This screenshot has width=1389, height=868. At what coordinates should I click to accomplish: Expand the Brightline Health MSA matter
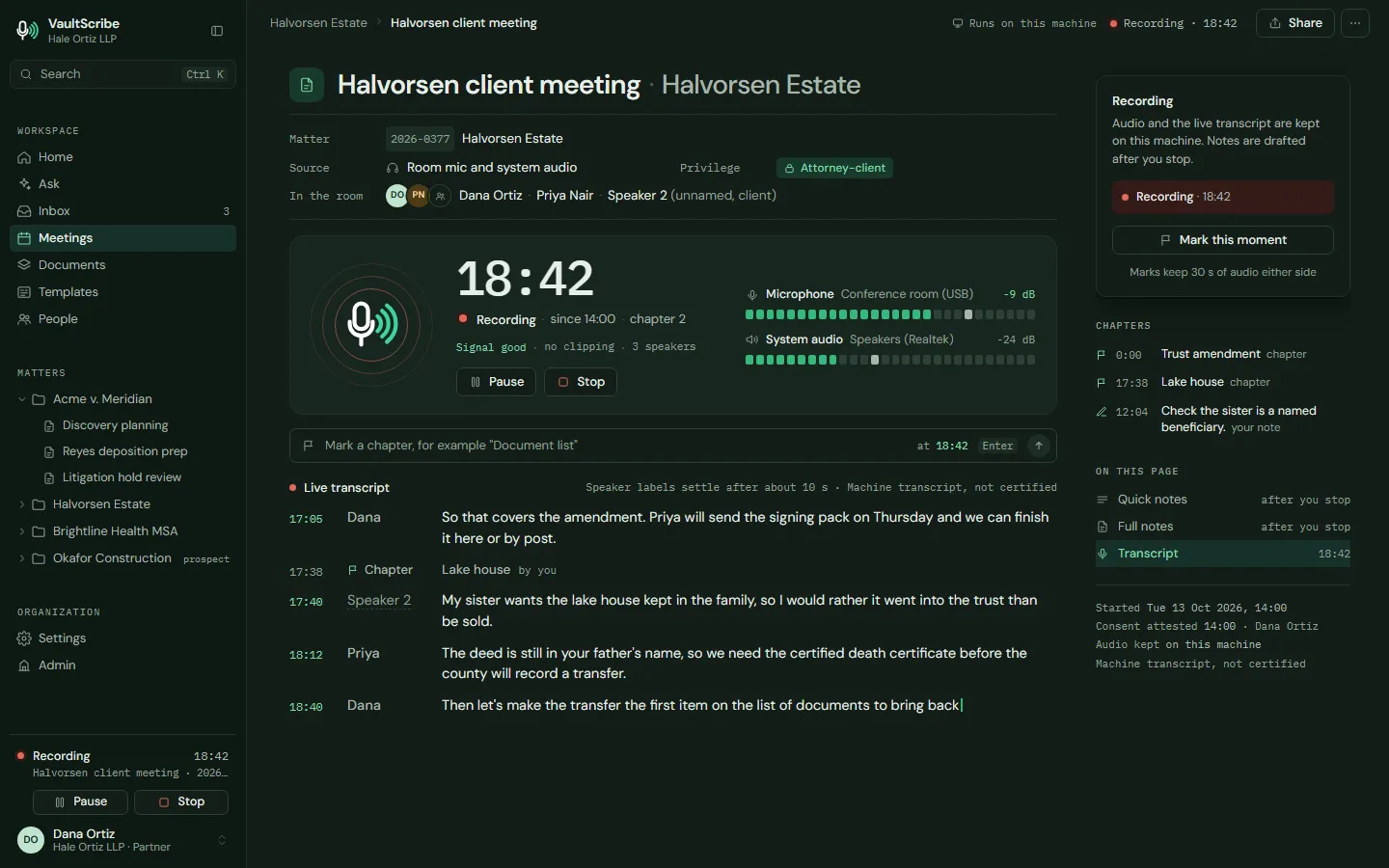coord(22,531)
